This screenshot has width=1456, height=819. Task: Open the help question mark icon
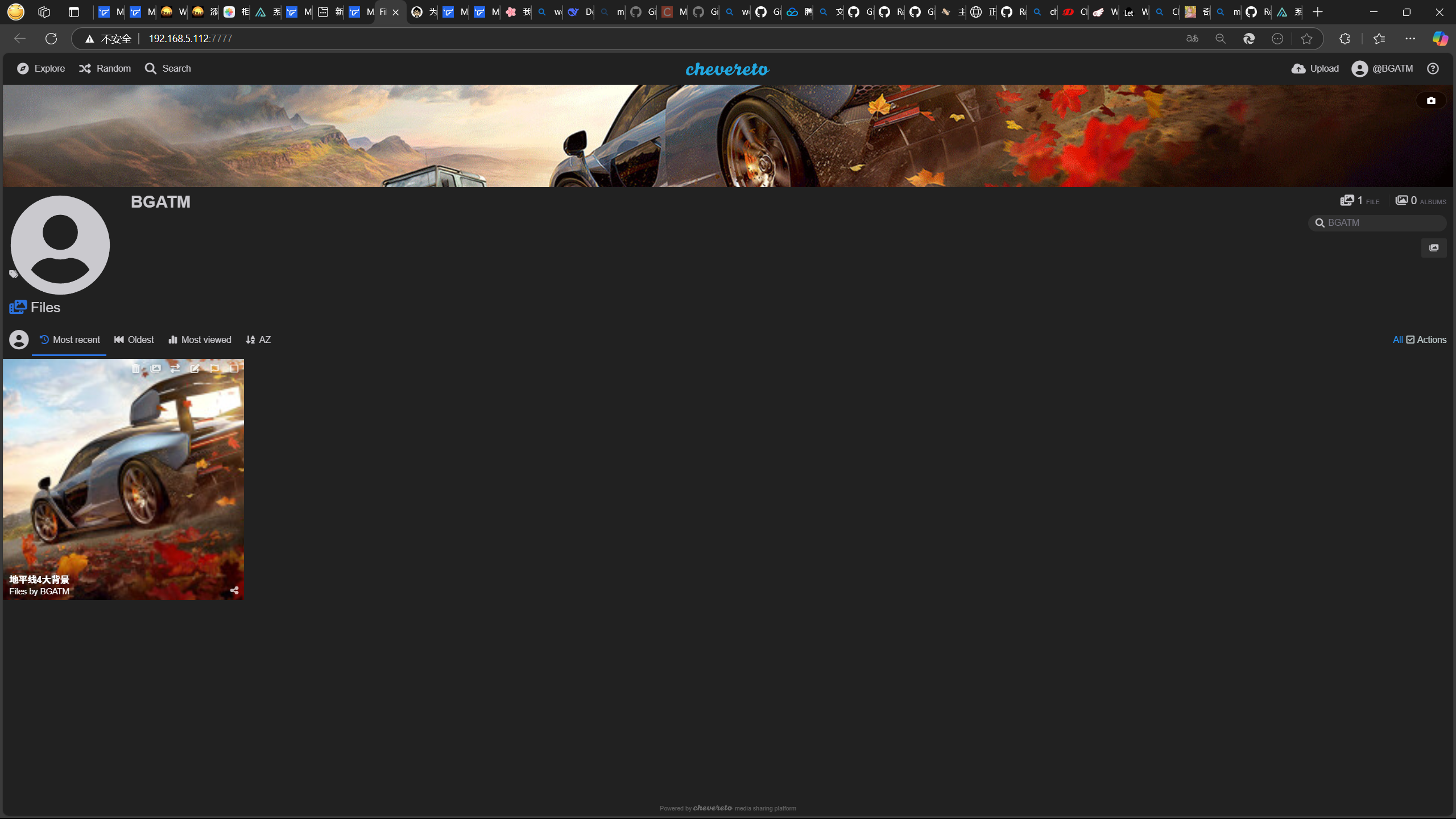pyautogui.click(x=1433, y=68)
